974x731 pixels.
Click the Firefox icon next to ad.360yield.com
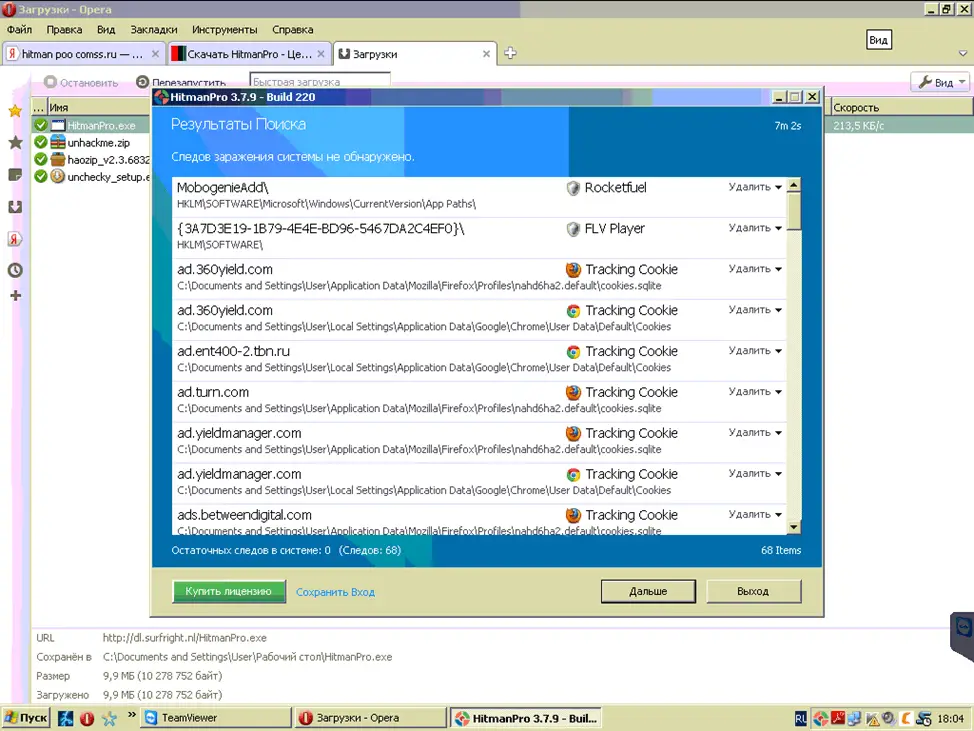[573, 270]
